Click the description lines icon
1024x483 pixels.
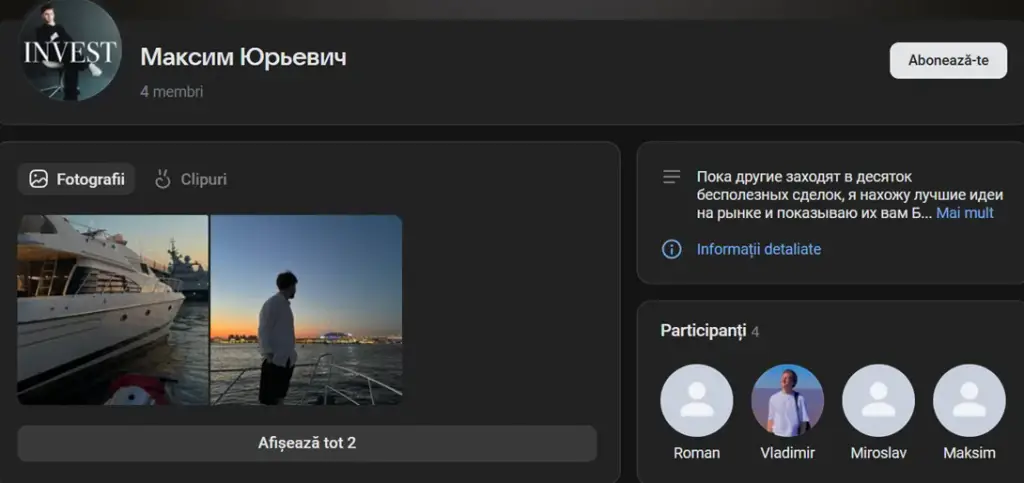pos(671,177)
